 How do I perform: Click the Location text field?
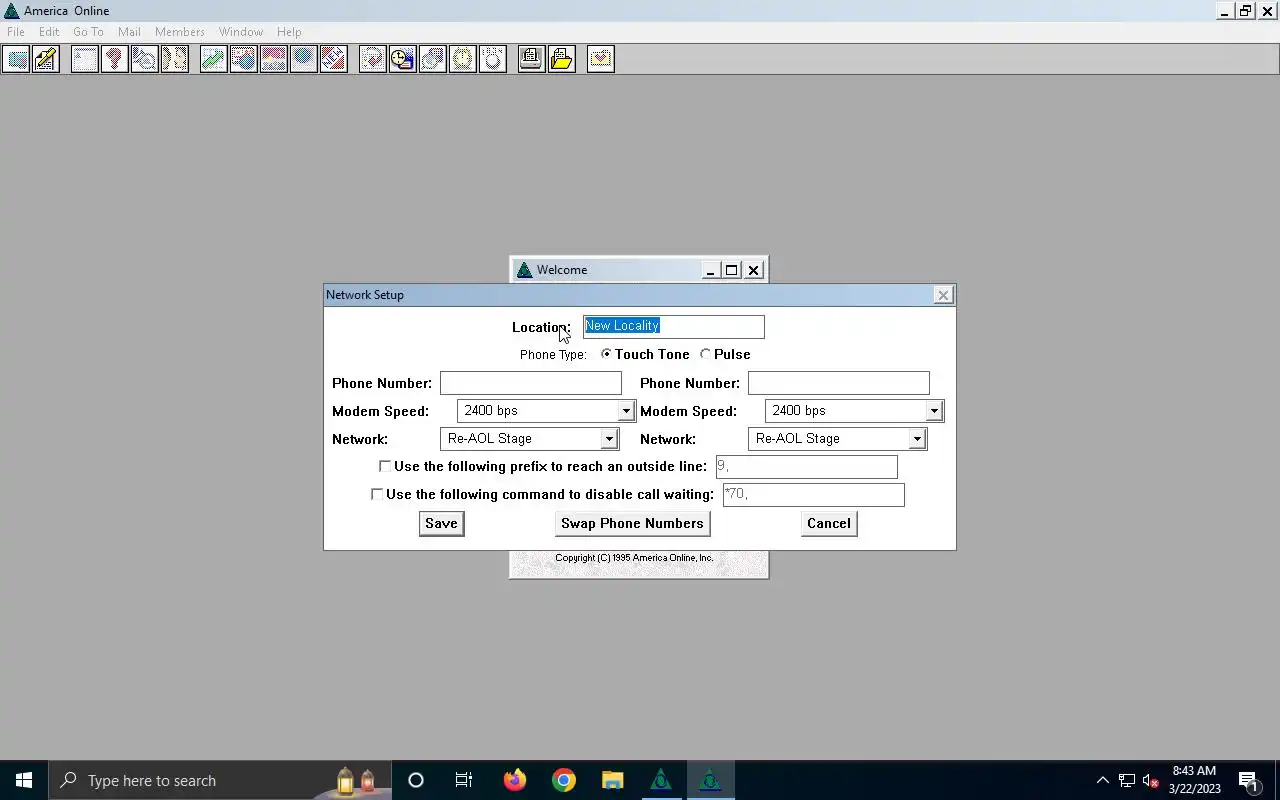pyautogui.click(x=674, y=326)
